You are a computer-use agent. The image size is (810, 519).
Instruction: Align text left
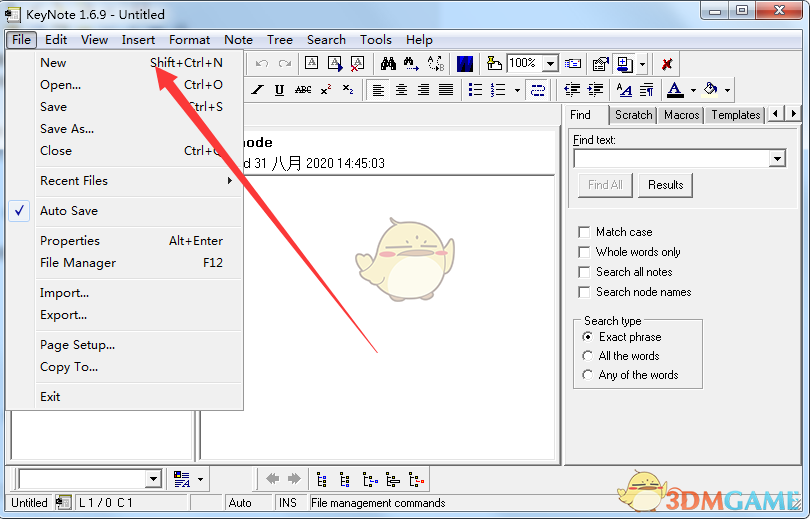pyautogui.click(x=379, y=90)
